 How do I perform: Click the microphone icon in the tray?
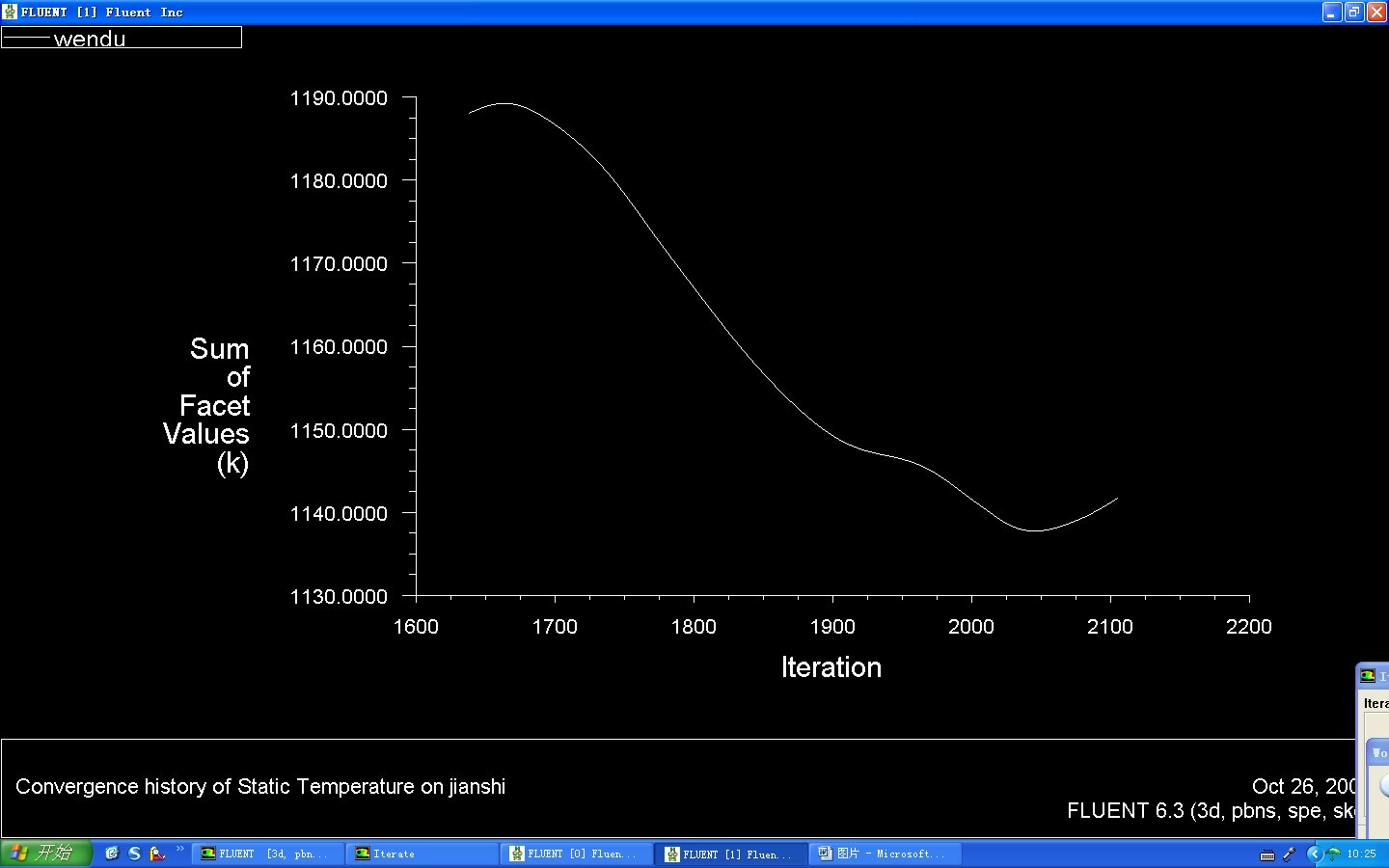pos(1289,854)
